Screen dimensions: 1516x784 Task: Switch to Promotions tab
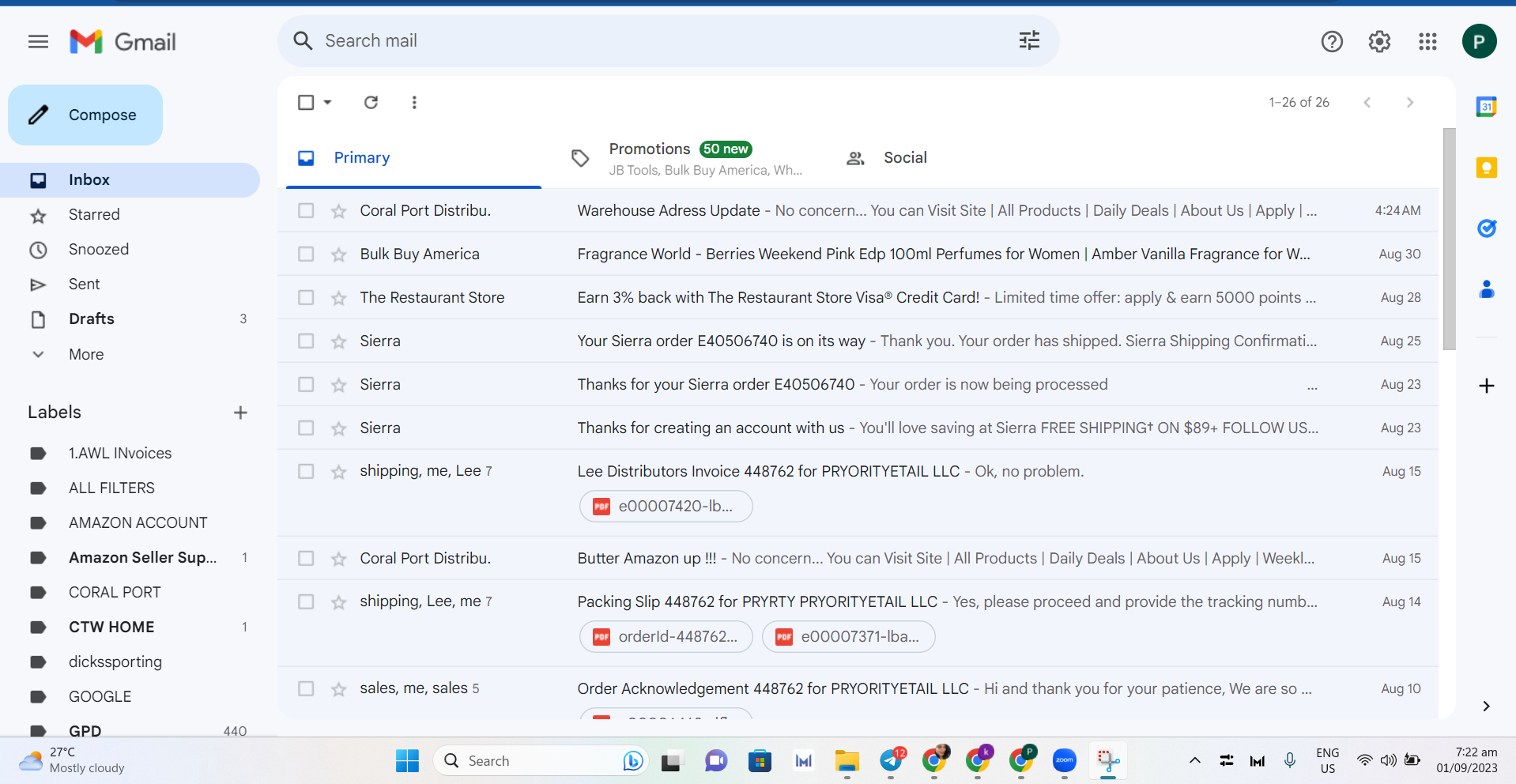click(686, 158)
